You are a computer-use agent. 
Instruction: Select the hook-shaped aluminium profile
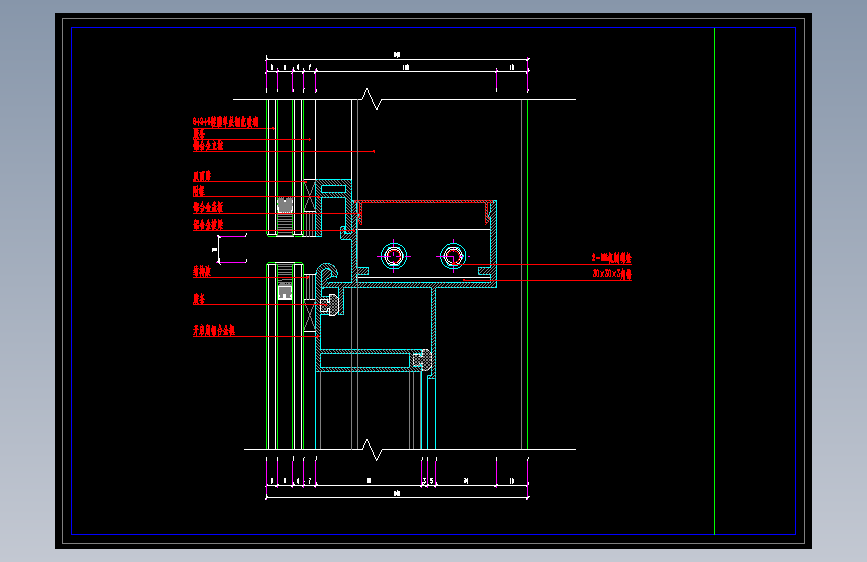(x=326, y=275)
